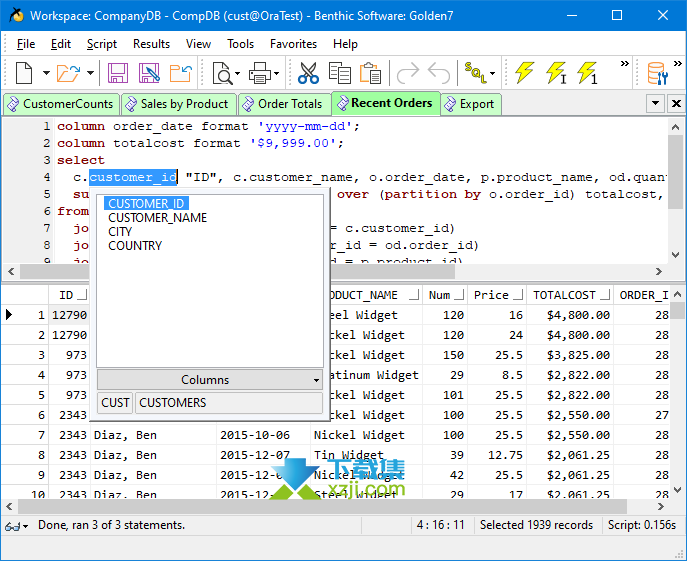687x561 pixels.
Task: Click the CUST schema button
Action: pos(115,402)
